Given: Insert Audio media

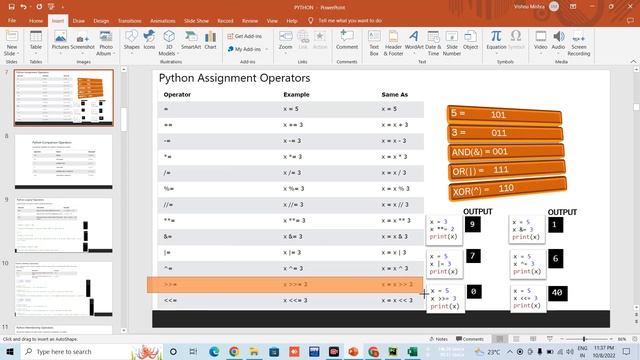Looking at the screenshot, I should [x=558, y=41].
